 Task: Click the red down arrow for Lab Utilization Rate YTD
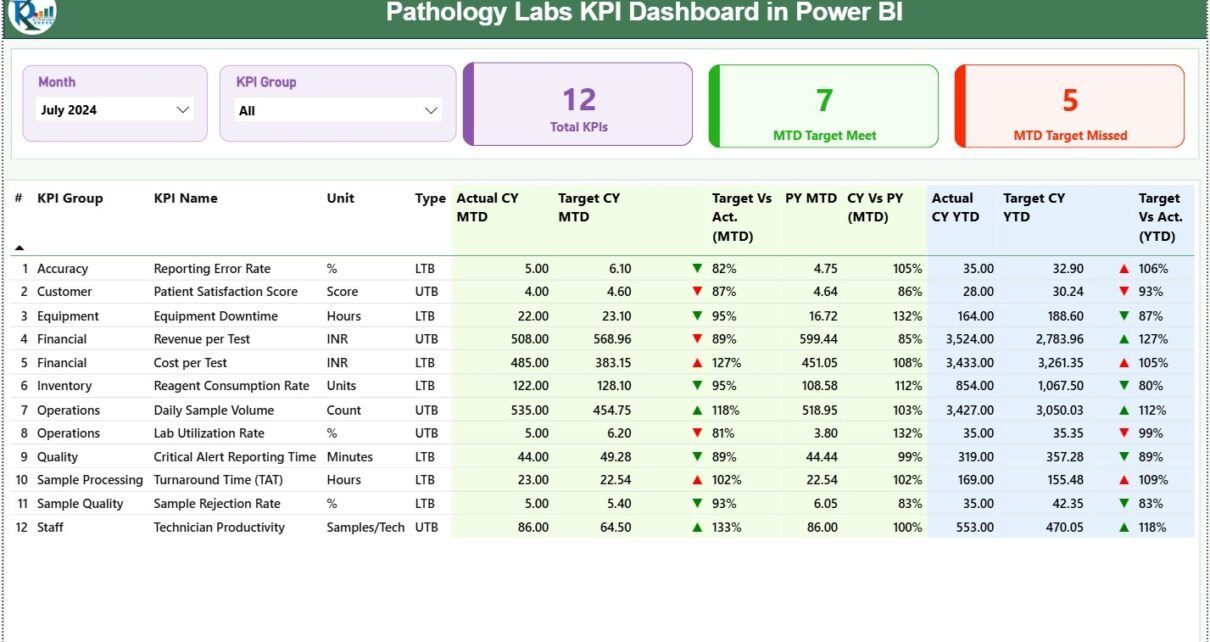1124,433
